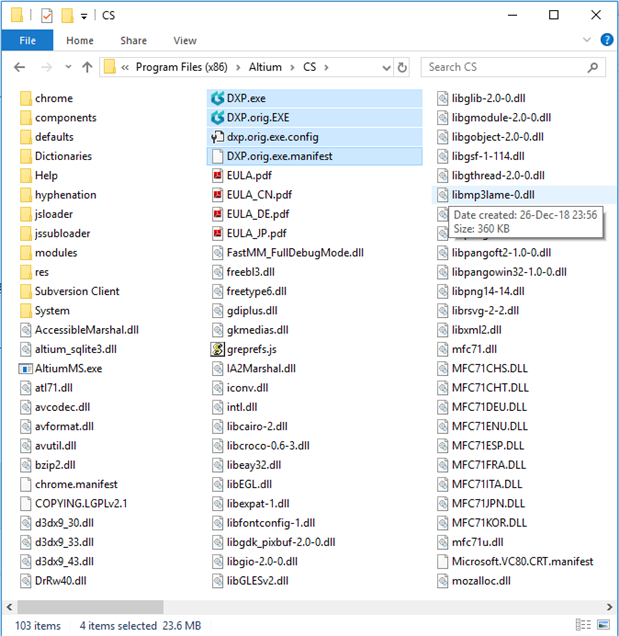Viewport: 619px width, 636px height.
Task: Select the file AccessibleMarshal.dll
Action: pos(79,330)
